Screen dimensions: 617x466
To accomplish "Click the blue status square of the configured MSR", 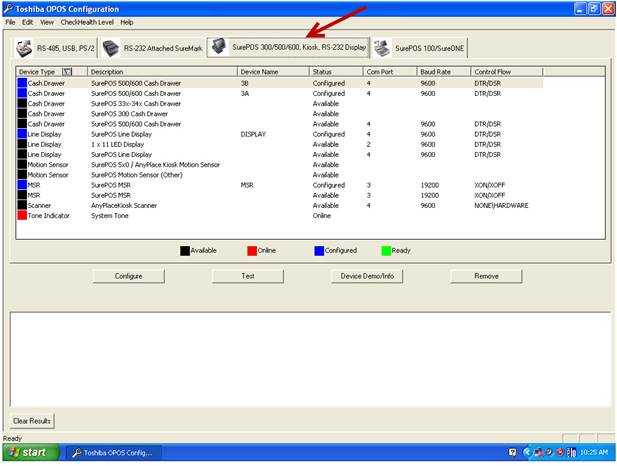I will pyautogui.click(x=21, y=185).
